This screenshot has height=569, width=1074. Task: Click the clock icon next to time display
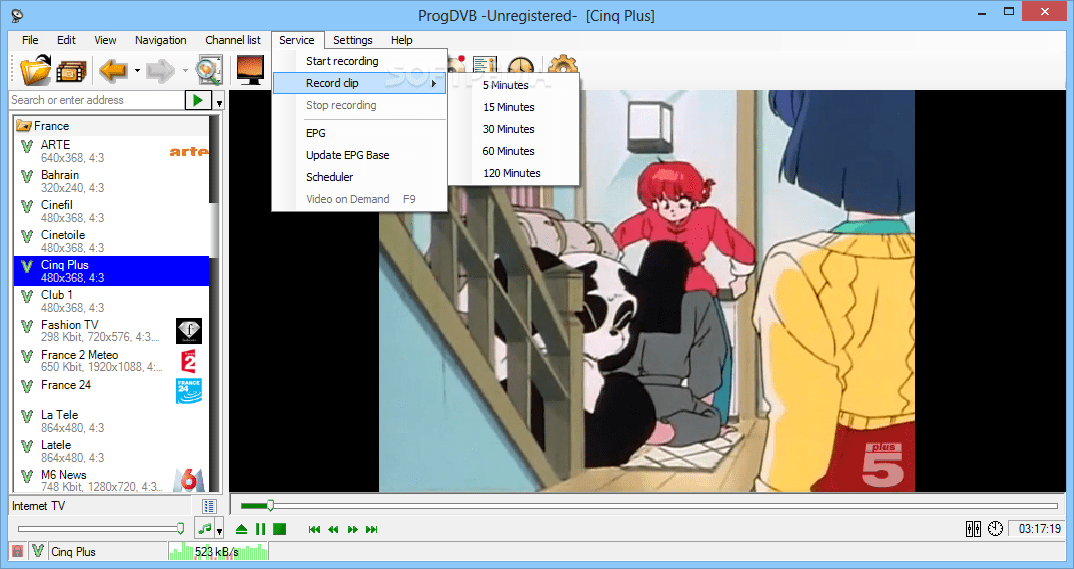point(995,529)
